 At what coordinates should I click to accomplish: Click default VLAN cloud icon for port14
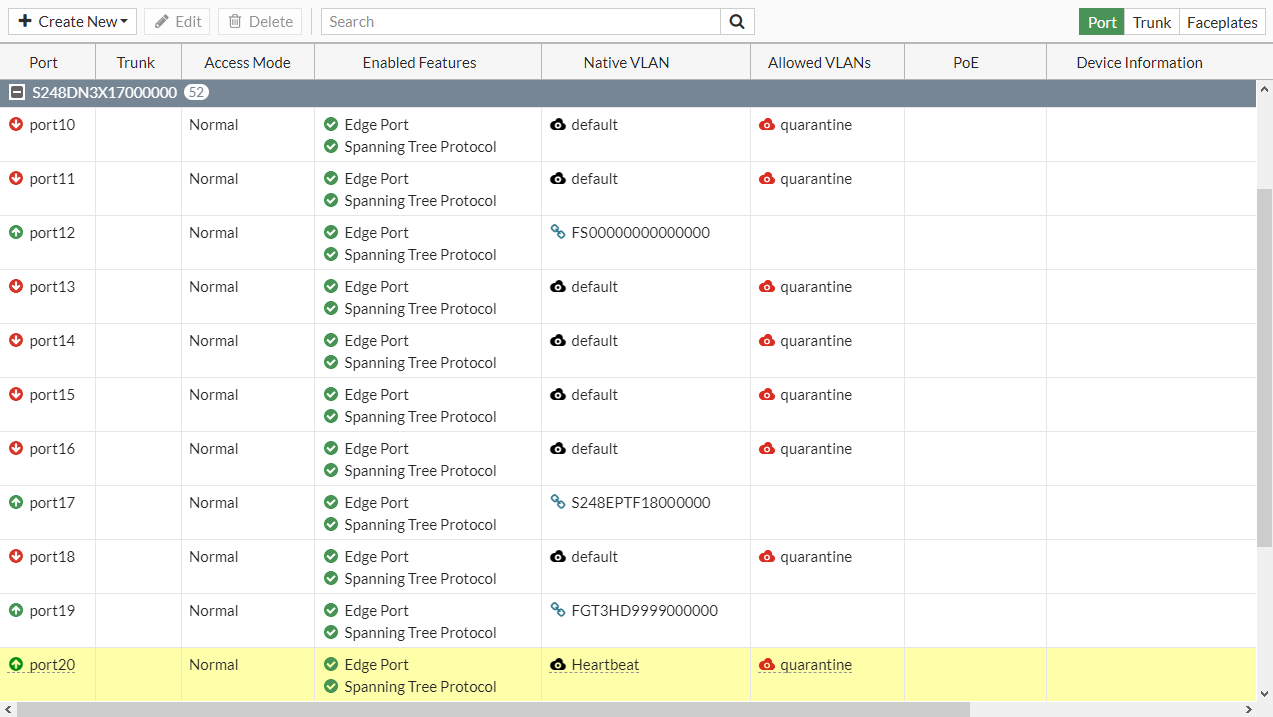point(558,341)
